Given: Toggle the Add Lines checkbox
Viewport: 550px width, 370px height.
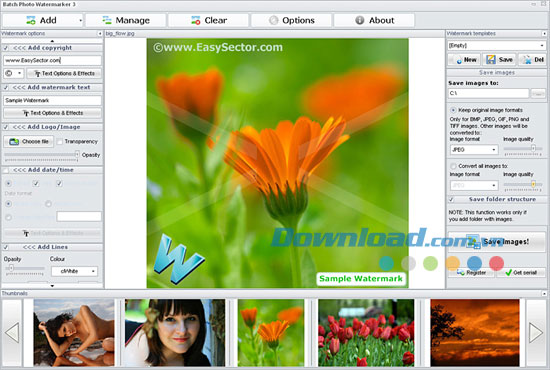Looking at the screenshot, I should pos(6,247).
